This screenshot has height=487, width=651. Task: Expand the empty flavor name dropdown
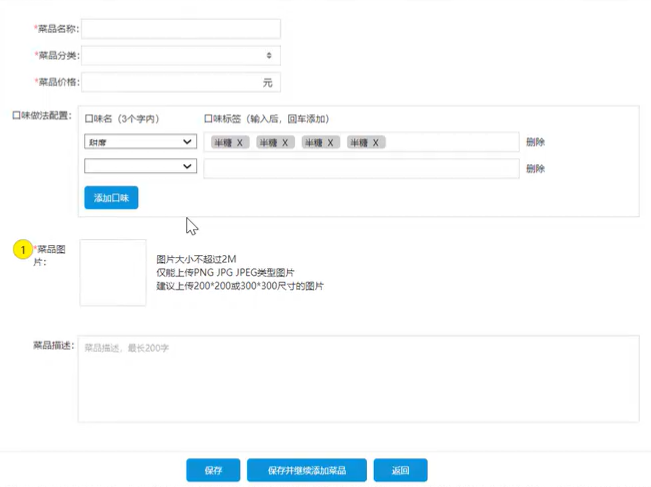[x=140, y=166]
